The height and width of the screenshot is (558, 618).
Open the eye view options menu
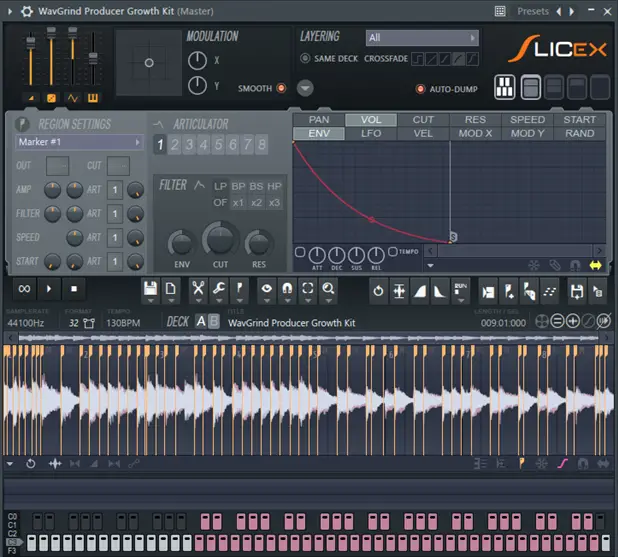[x=267, y=292]
